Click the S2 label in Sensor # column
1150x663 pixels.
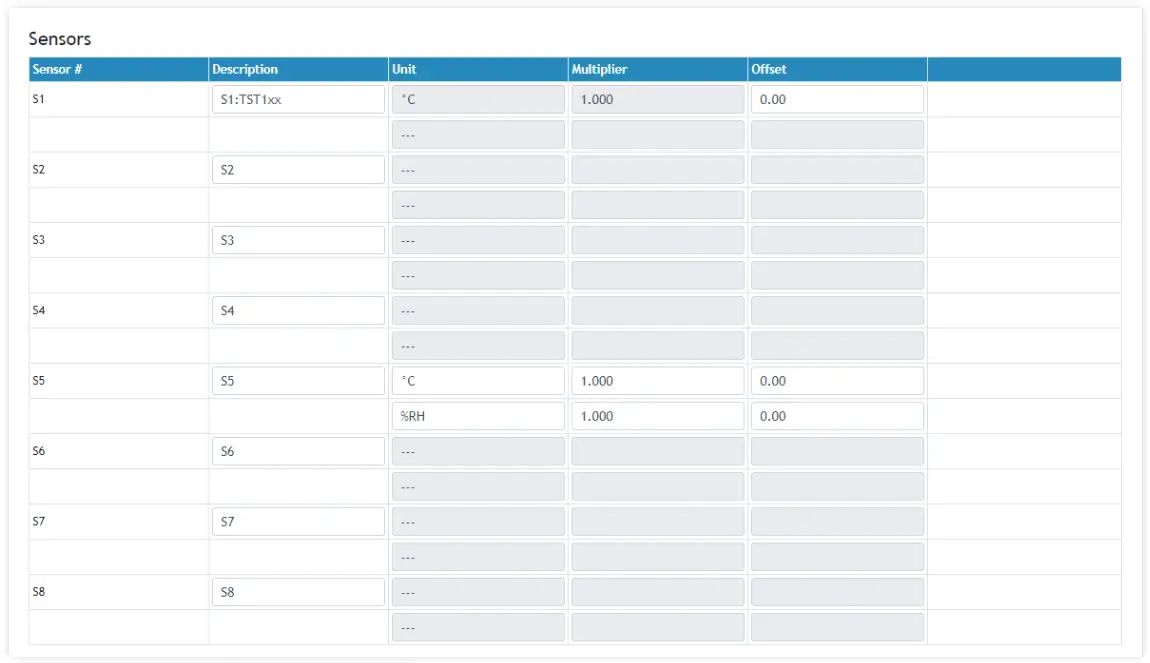tap(38, 169)
